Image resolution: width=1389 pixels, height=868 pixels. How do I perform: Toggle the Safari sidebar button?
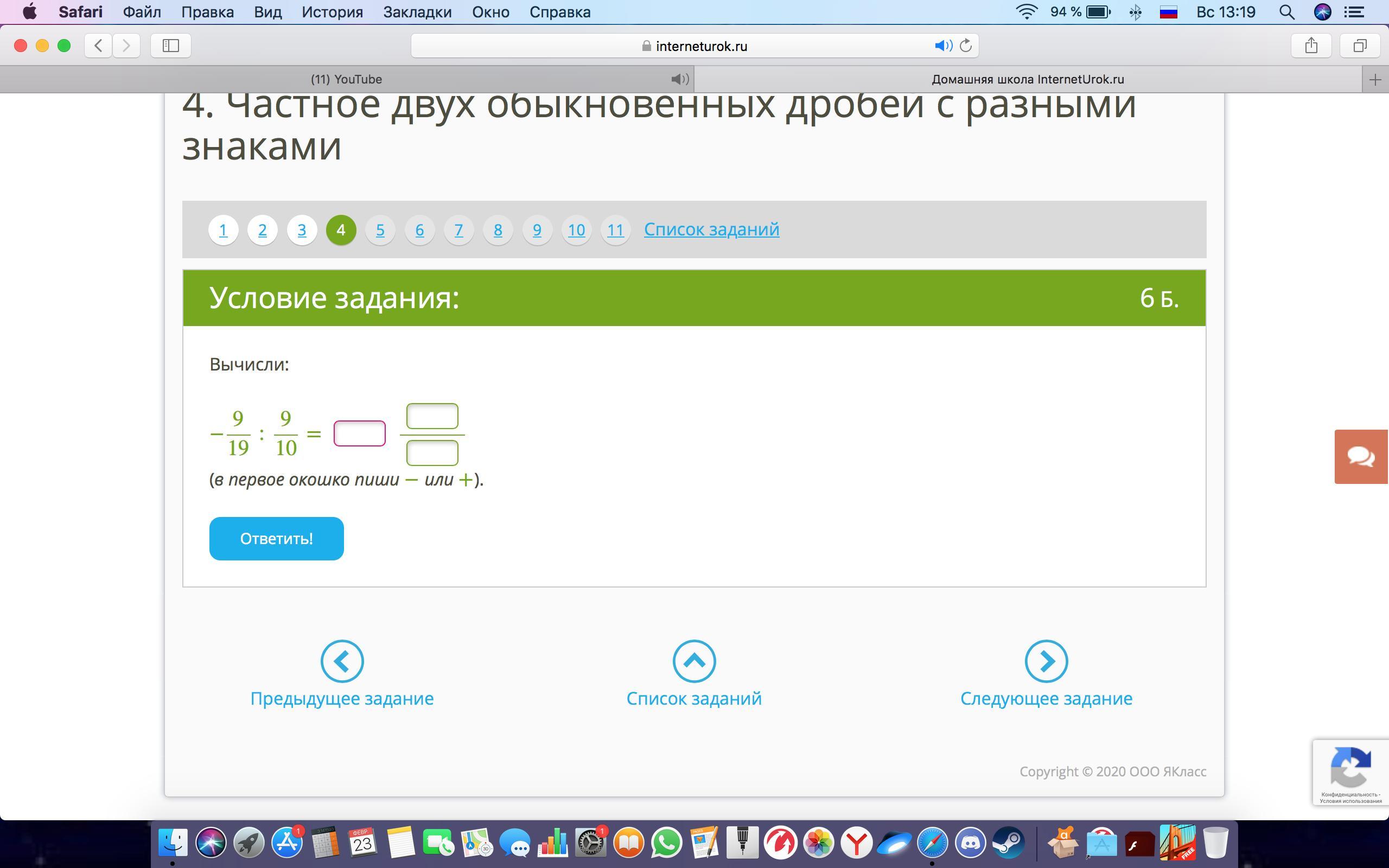[x=170, y=46]
